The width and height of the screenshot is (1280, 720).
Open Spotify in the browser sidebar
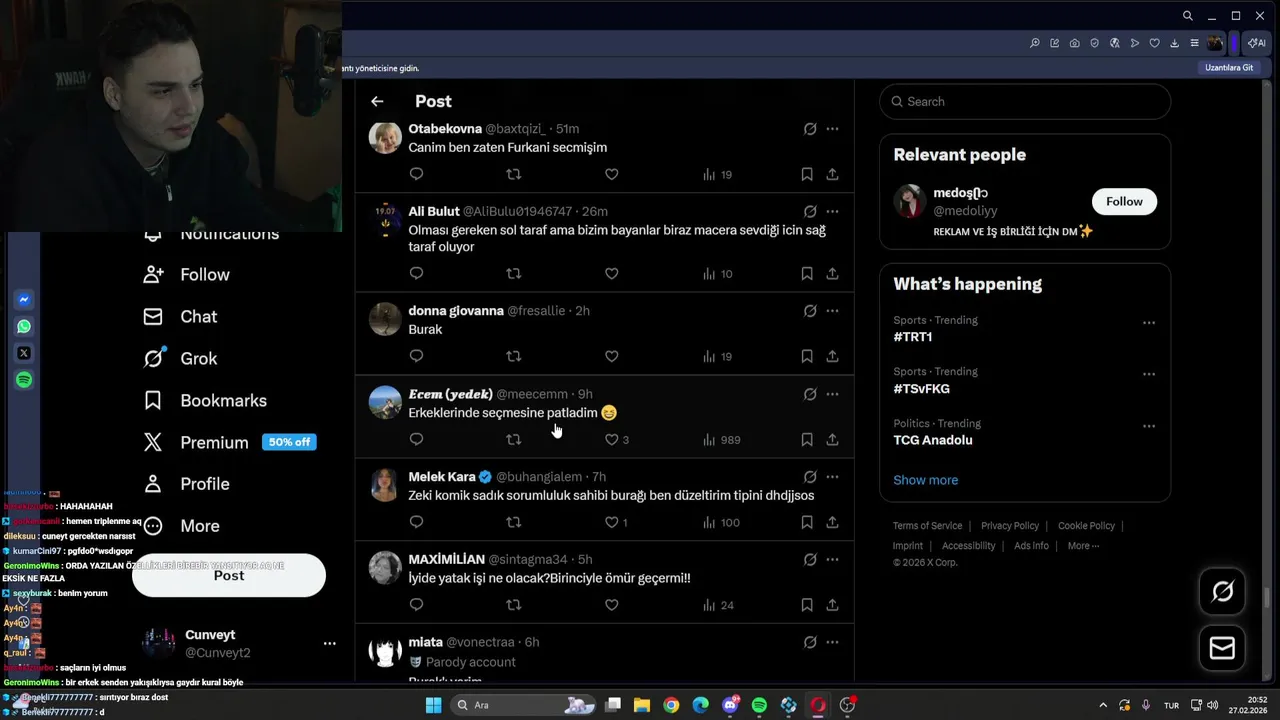click(24, 380)
